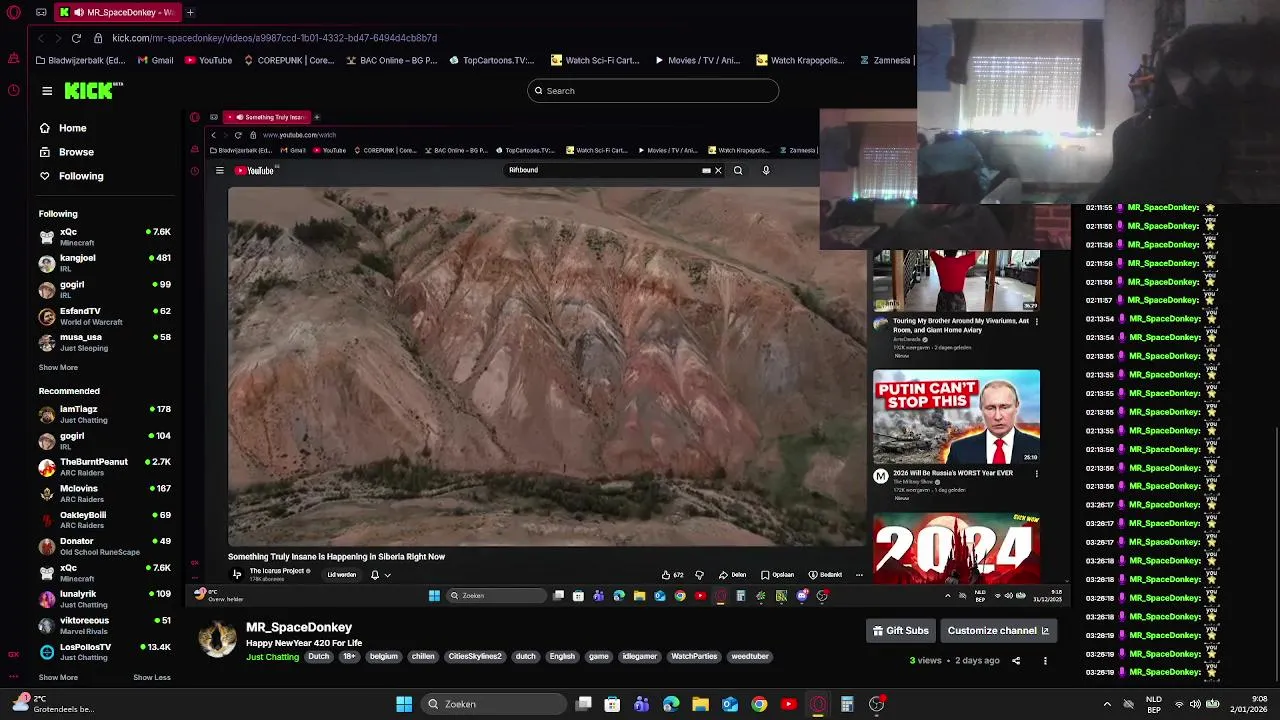Select the WatchParties tag
Viewport: 1280px width, 720px height.
[694, 657]
